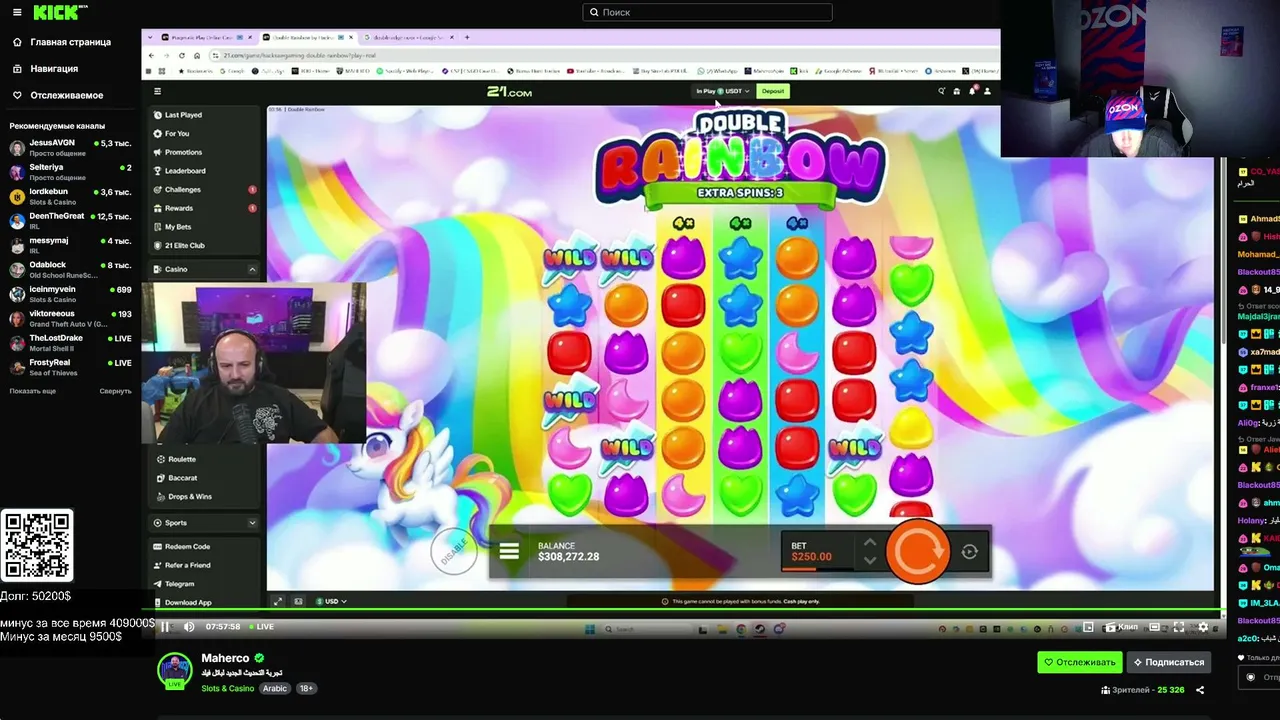Jump to LIVE in stream player
This screenshot has height=720, width=1280.
click(260, 627)
